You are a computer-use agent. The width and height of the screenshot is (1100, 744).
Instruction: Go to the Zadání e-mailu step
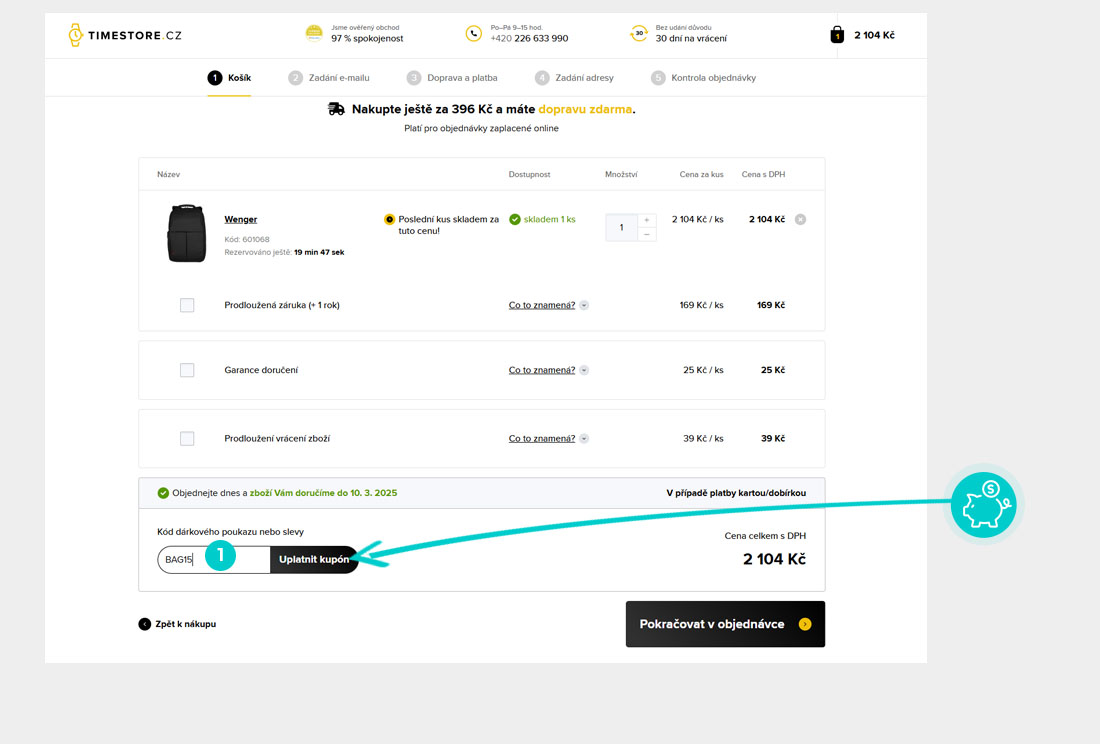pyautogui.click(x=329, y=78)
